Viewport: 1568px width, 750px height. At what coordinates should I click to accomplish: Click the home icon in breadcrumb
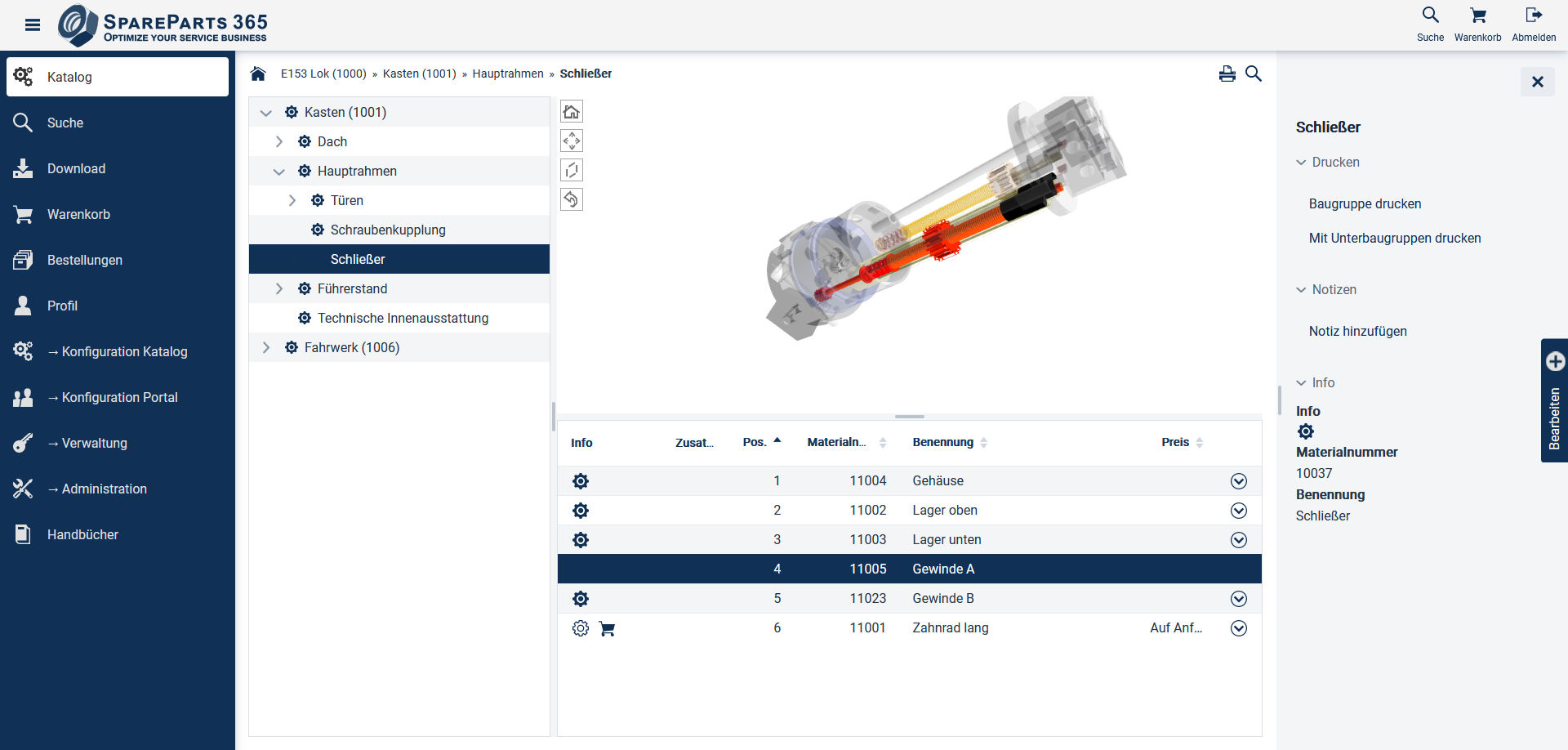258,74
